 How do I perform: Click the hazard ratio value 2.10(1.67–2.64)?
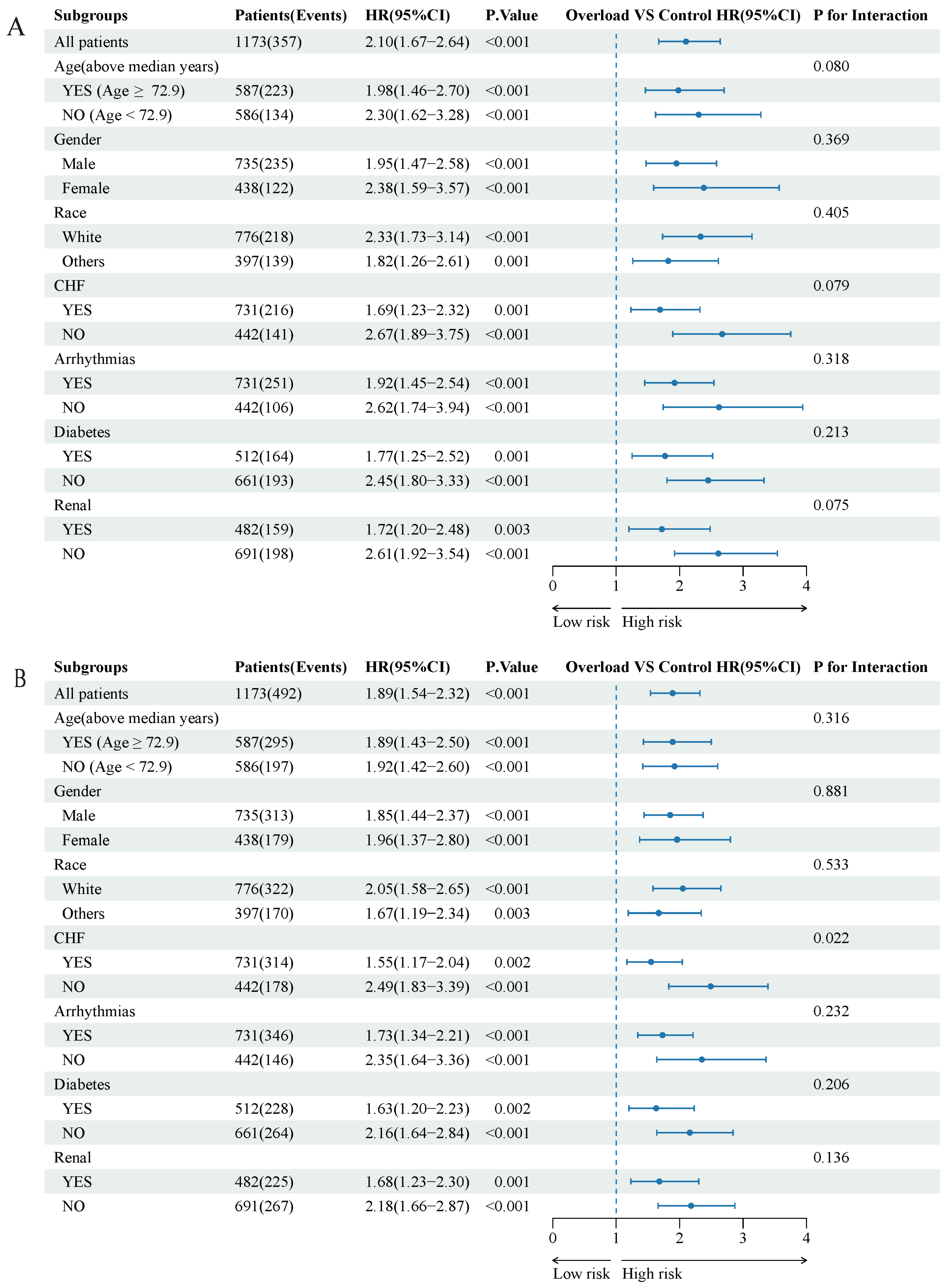(x=417, y=42)
